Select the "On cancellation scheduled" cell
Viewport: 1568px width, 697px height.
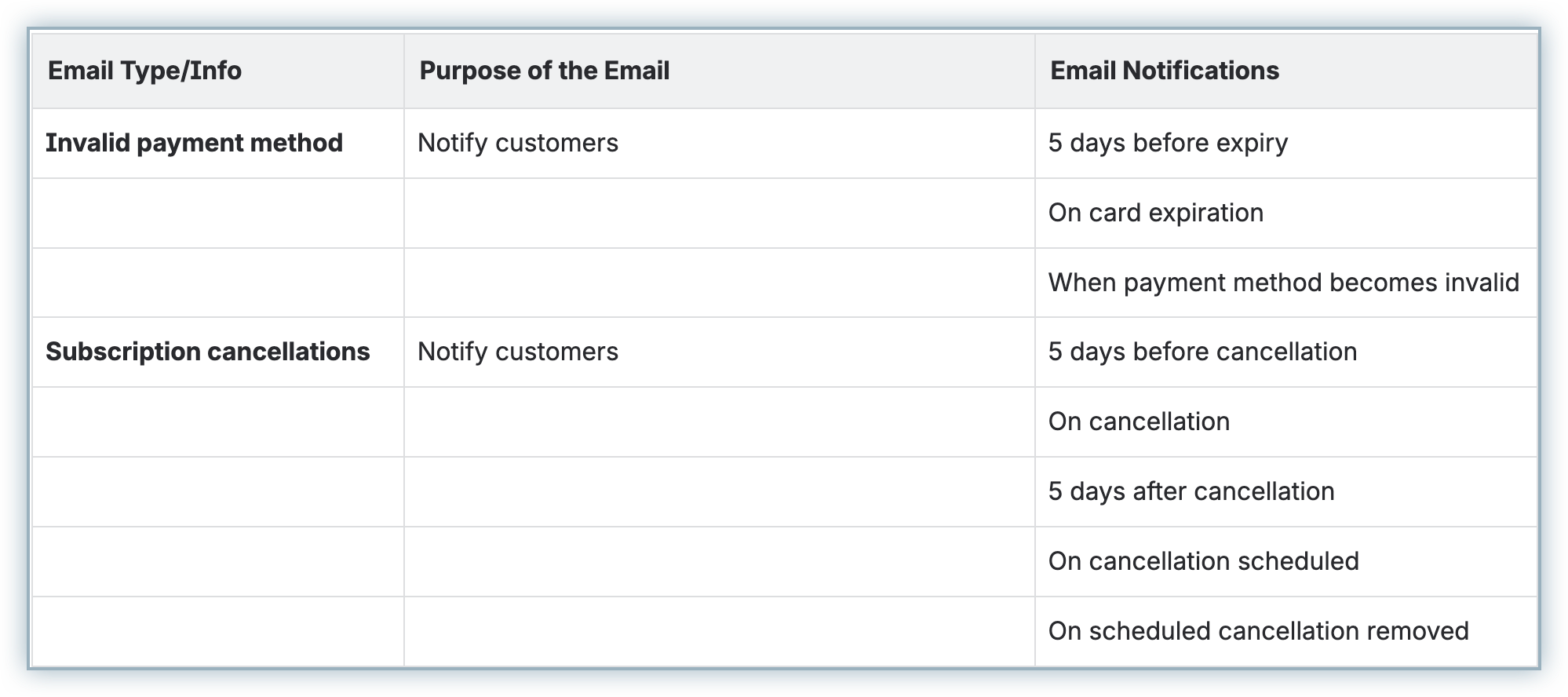[1203, 561]
